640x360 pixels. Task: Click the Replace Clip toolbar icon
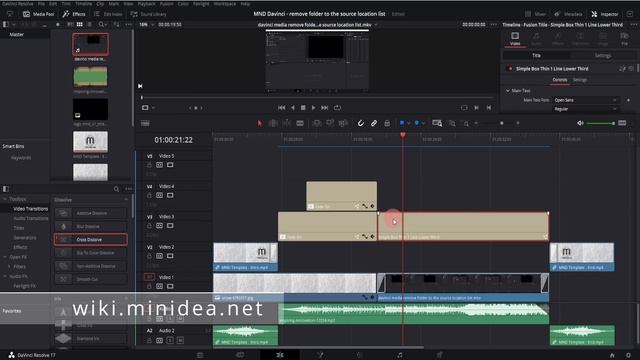[343, 123]
